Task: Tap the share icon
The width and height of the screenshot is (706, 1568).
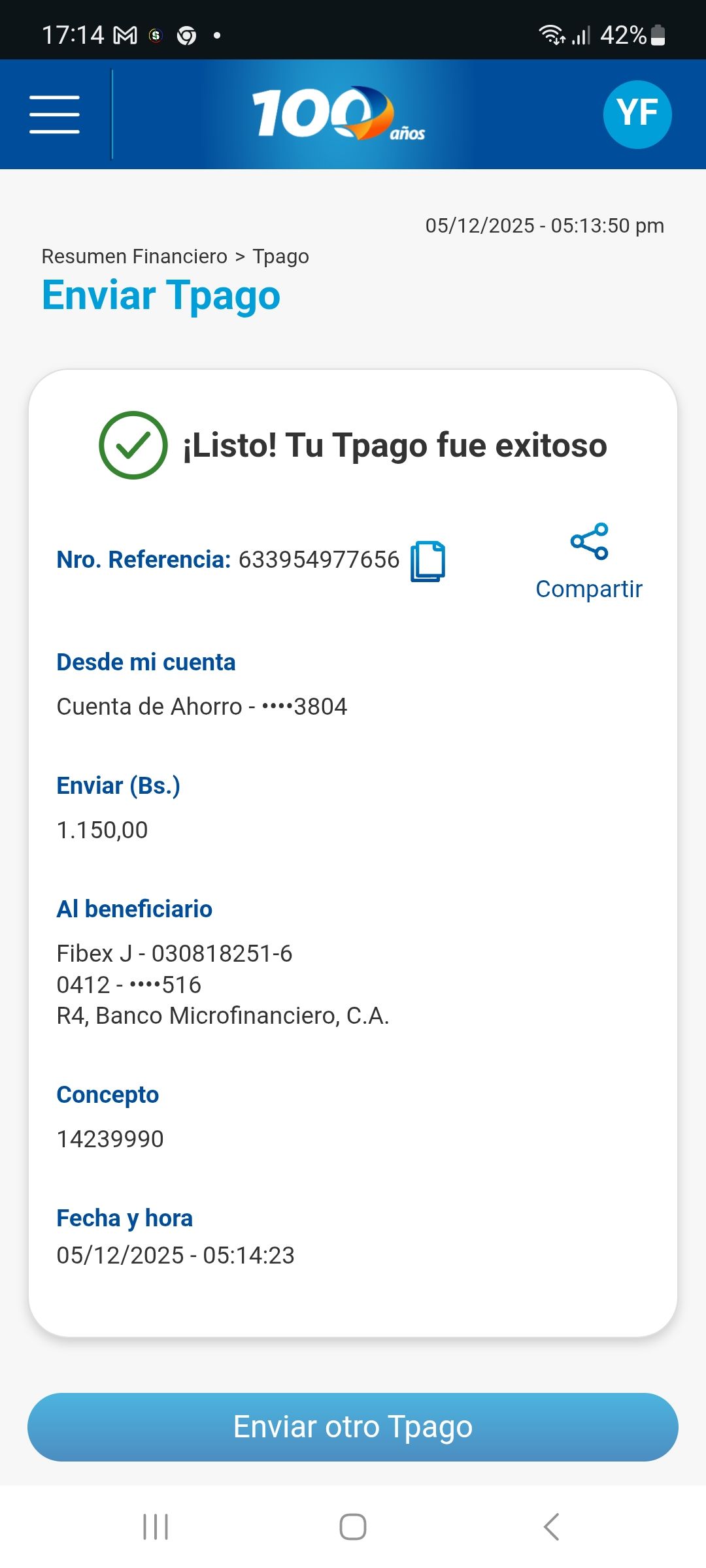Action: pyautogui.click(x=589, y=542)
